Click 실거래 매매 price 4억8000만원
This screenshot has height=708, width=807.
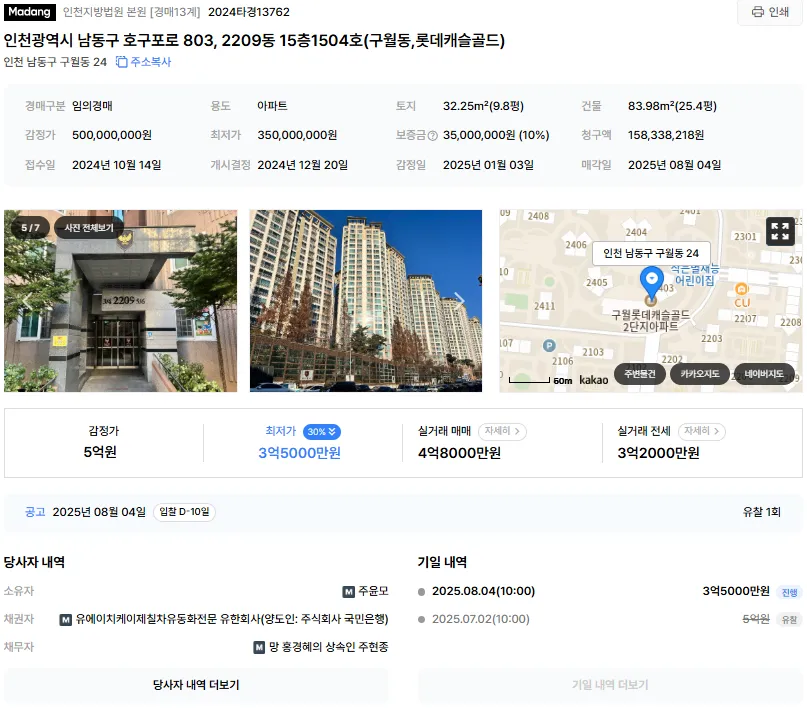pyautogui.click(x=459, y=453)
